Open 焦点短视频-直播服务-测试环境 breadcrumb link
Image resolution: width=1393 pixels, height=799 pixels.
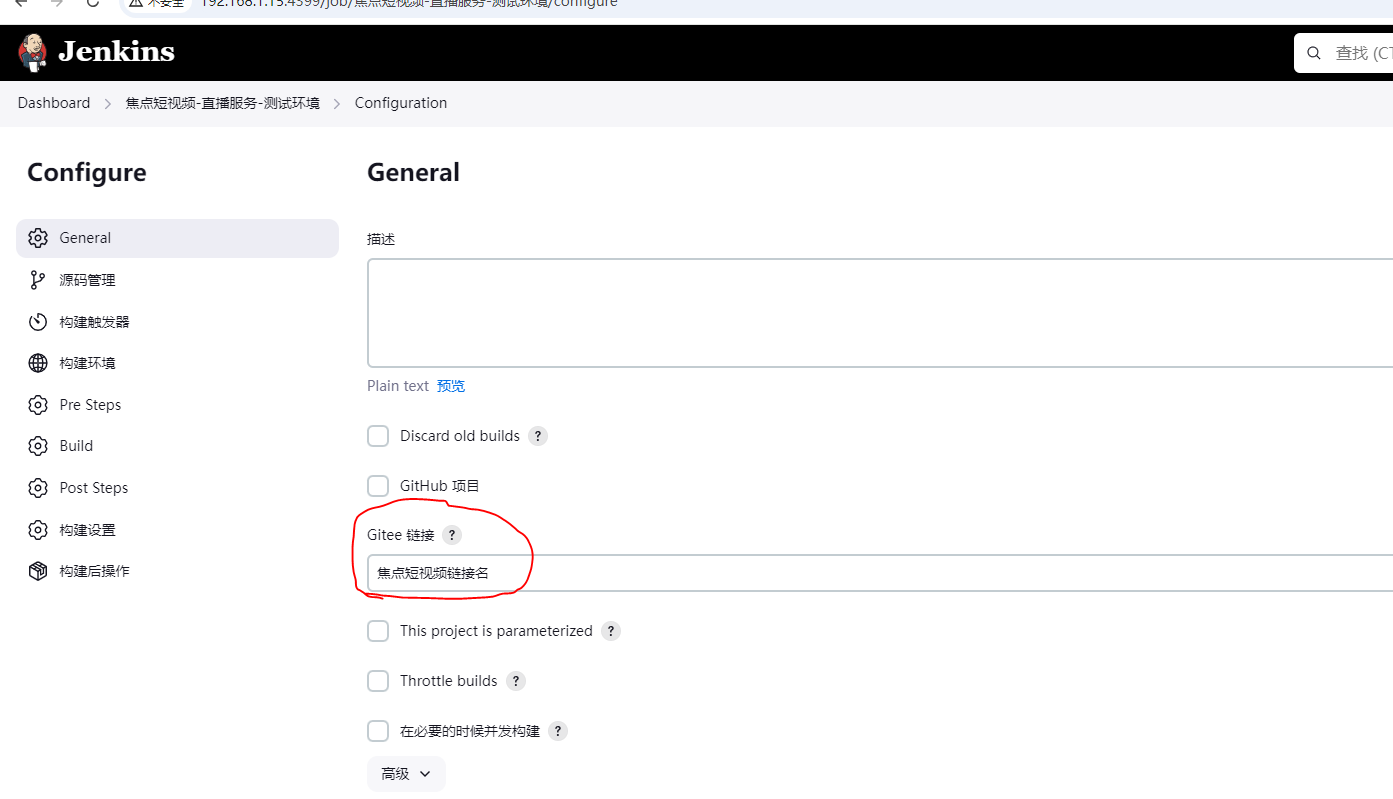click(x=222, y=103)
